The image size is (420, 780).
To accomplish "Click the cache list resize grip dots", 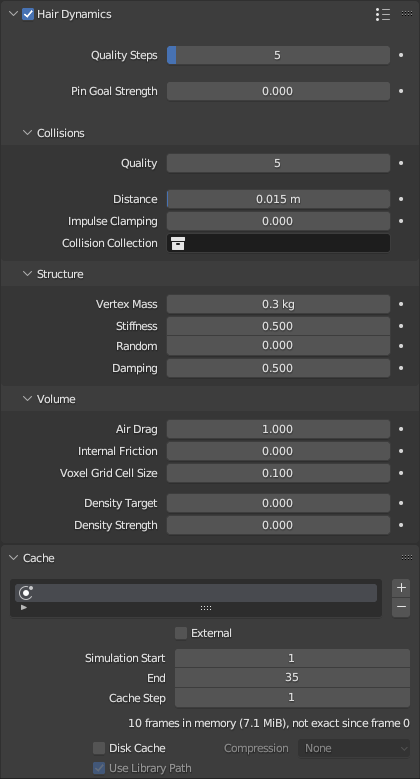I will tap(206, 608).
